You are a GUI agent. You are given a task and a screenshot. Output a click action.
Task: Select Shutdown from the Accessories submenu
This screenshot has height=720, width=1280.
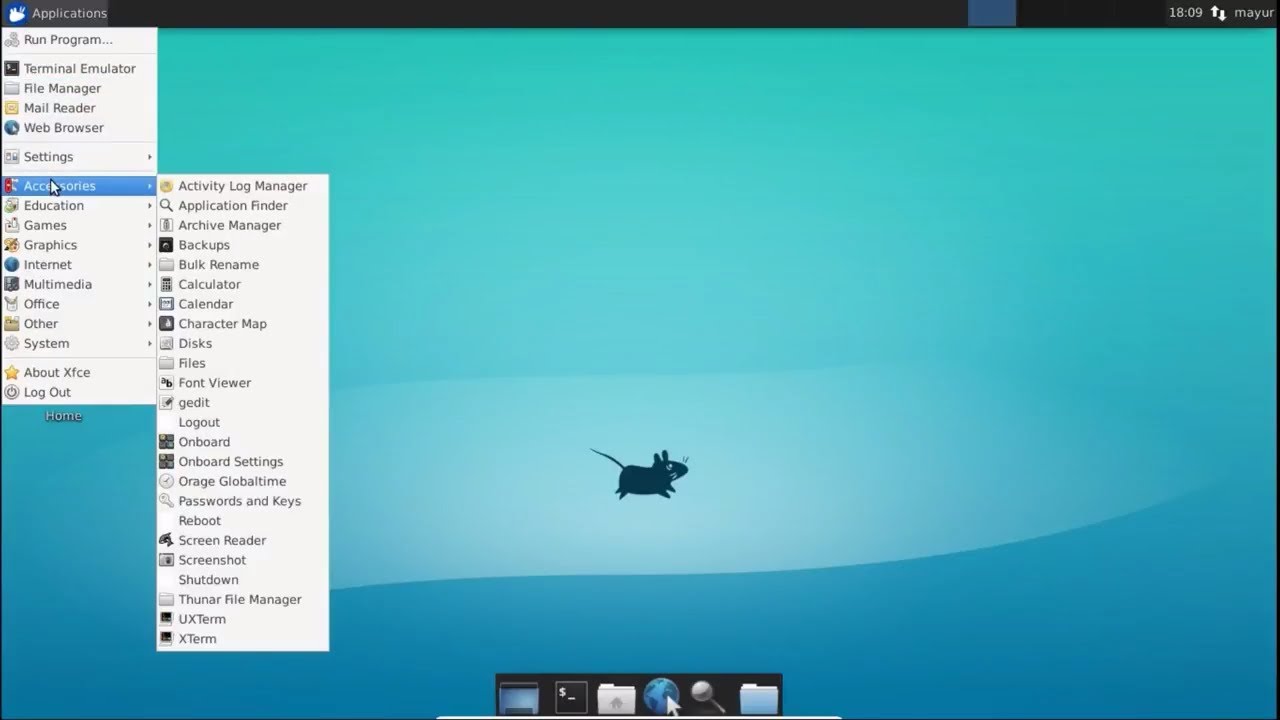[x=243, y=580]
